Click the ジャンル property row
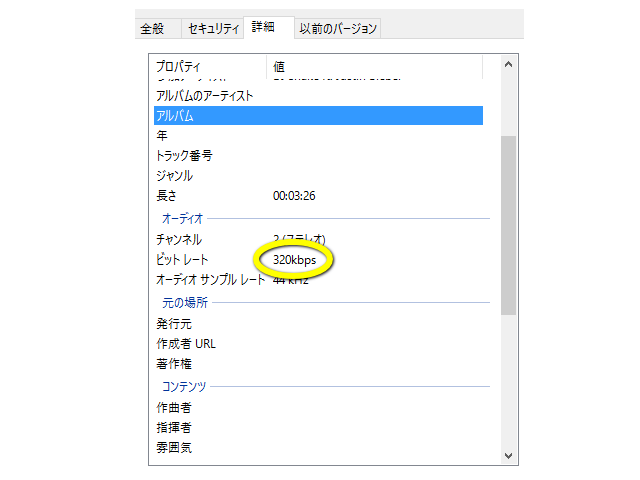This screenshot has width=640, height=480. point(174,176)
